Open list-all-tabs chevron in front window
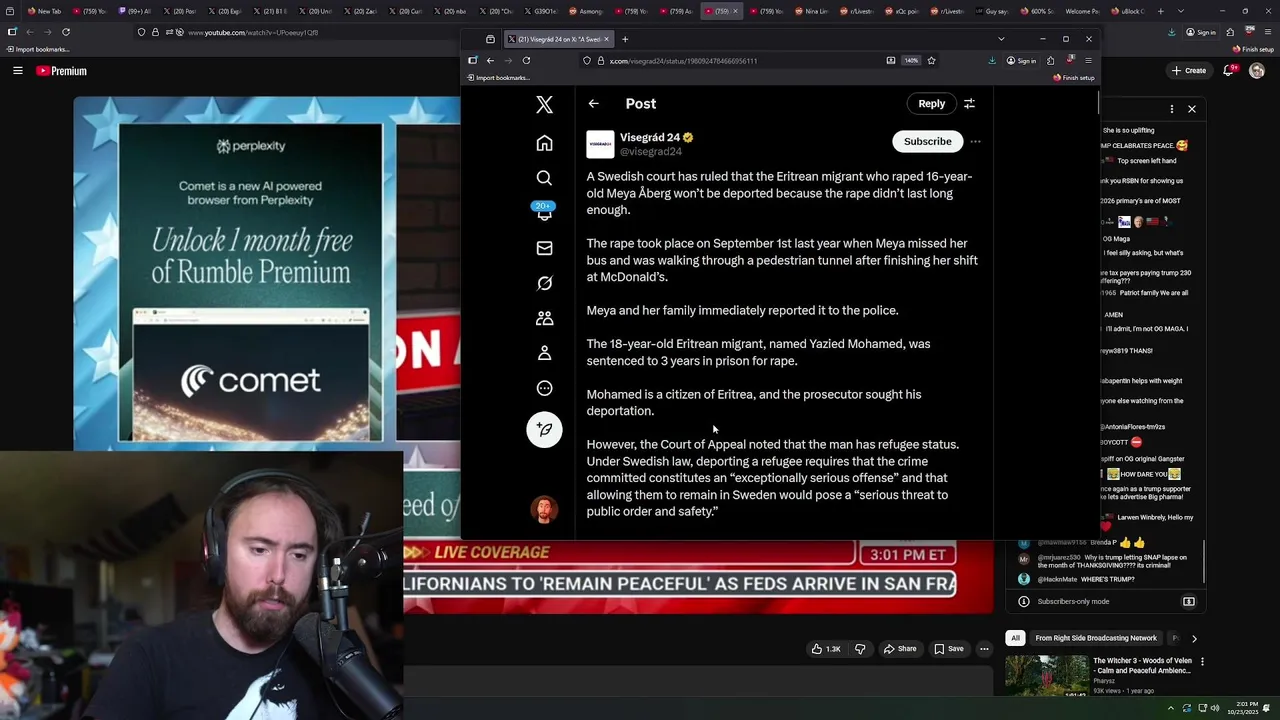Image resolution: width=1280 pixels, height=720 pixels. click(x=1001, y=39)
